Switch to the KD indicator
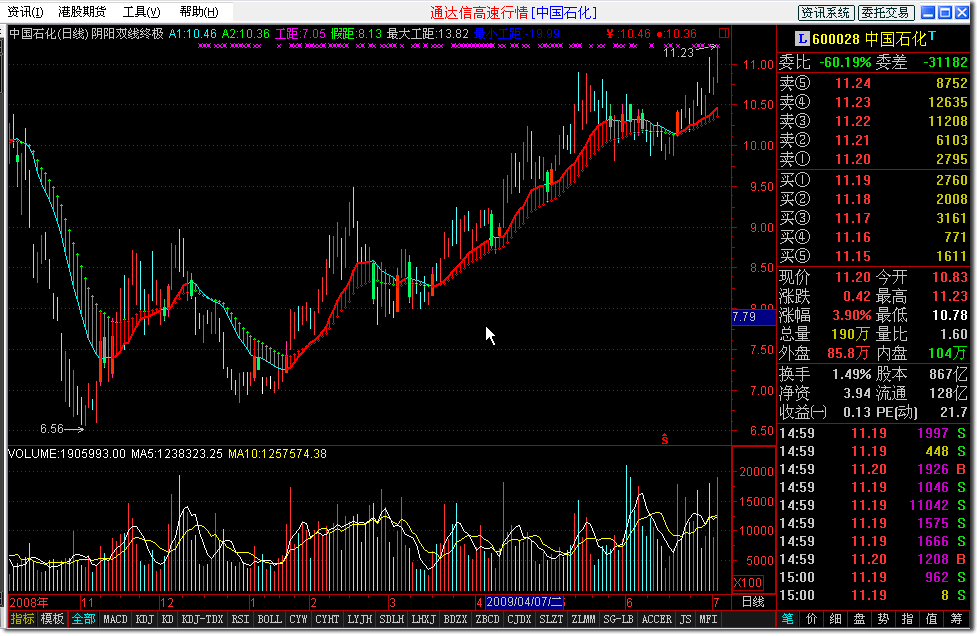The image size is (980, 636). click(x=168, y=619)
